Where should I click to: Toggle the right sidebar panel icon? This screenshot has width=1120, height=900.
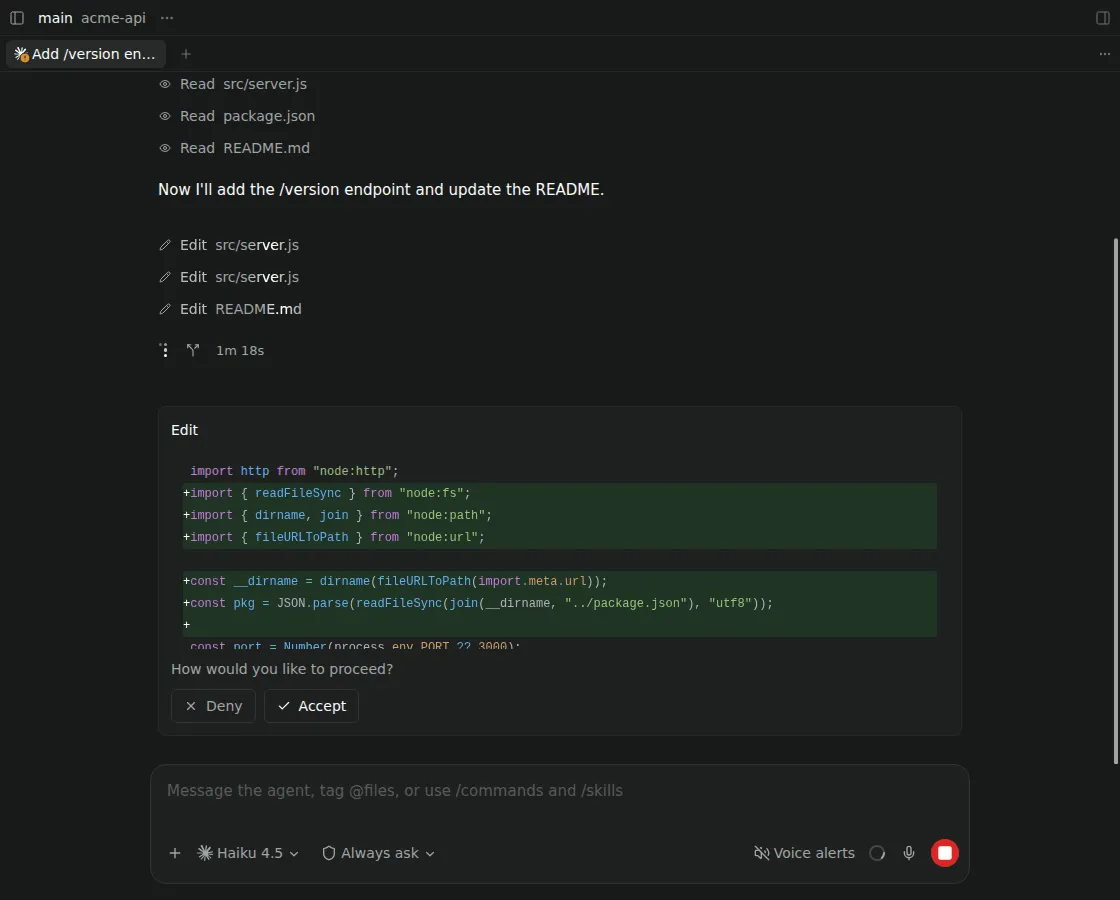point(1102,18)
